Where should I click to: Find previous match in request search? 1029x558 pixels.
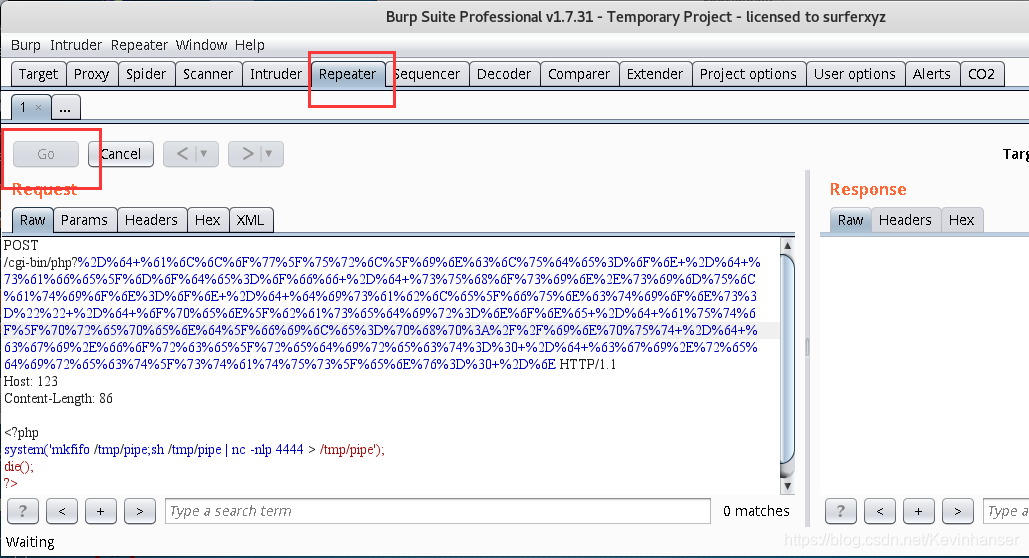coord(62,511)
